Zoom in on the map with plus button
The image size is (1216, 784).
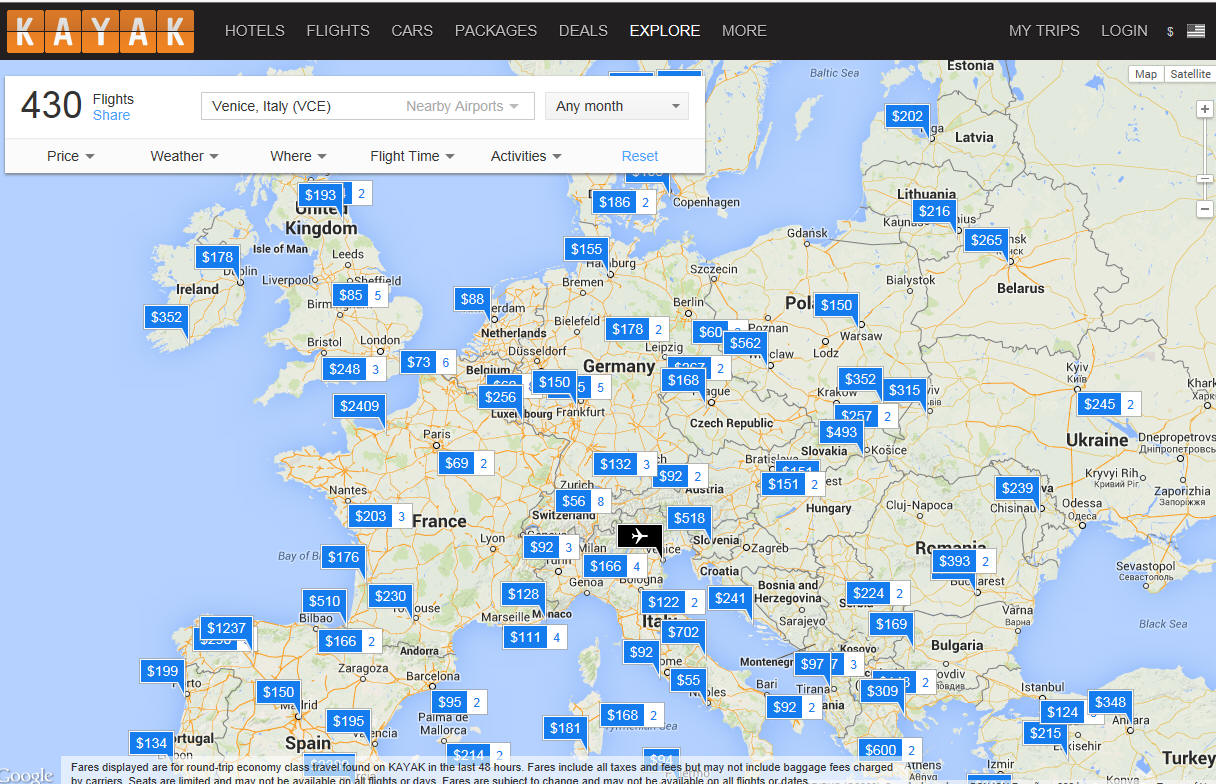pos(1206,109)
